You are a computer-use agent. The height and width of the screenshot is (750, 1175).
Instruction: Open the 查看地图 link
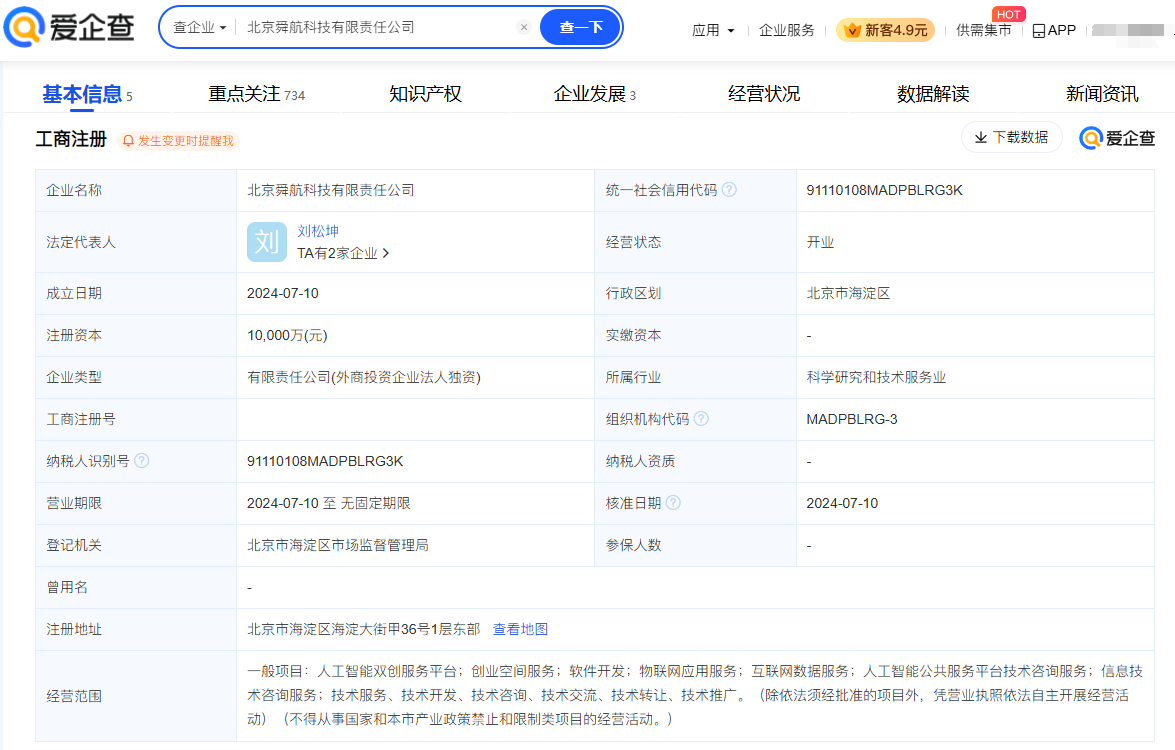520,629
